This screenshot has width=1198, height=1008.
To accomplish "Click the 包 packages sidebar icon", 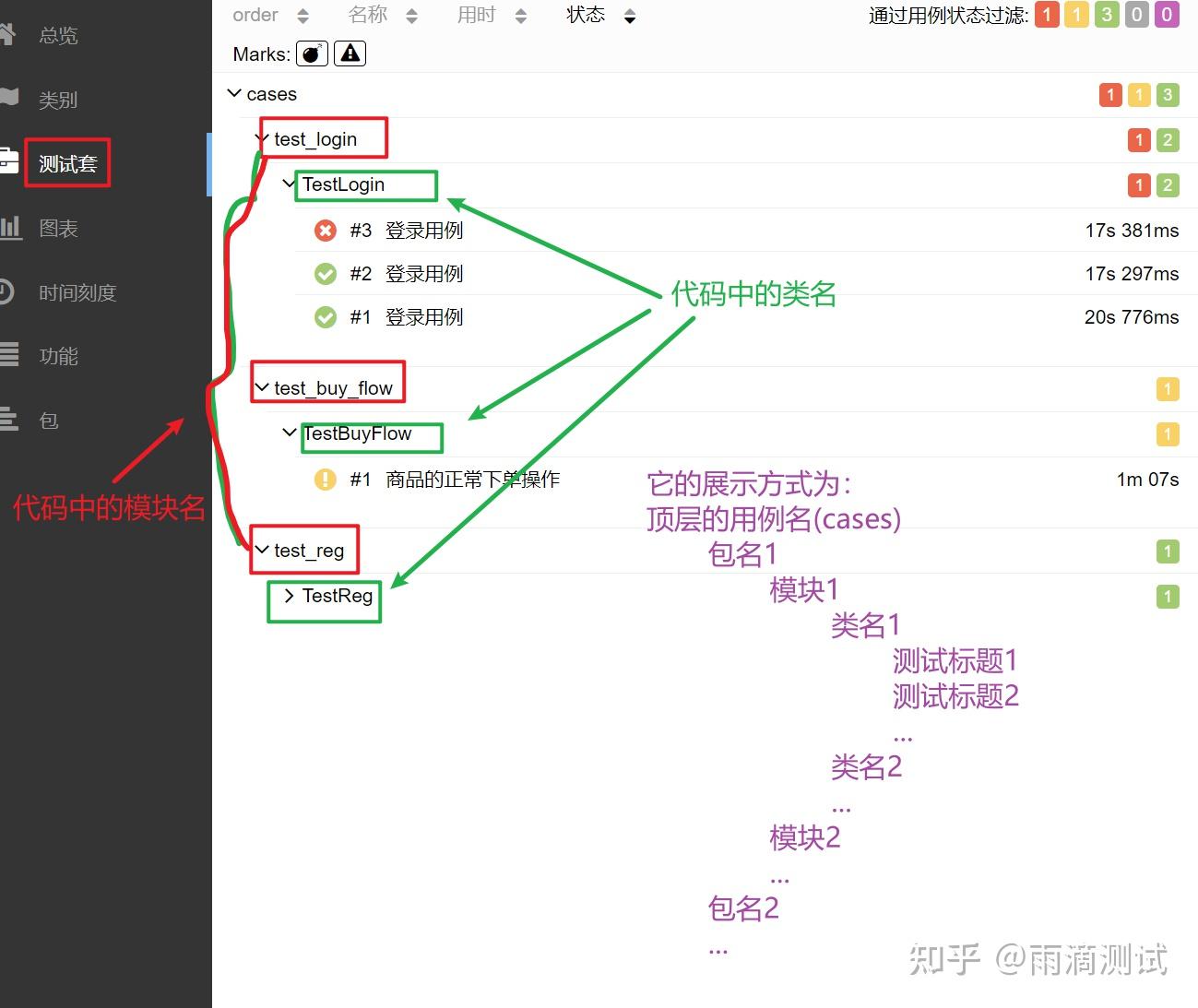I will pyautogui.click(x=8, y=420).
